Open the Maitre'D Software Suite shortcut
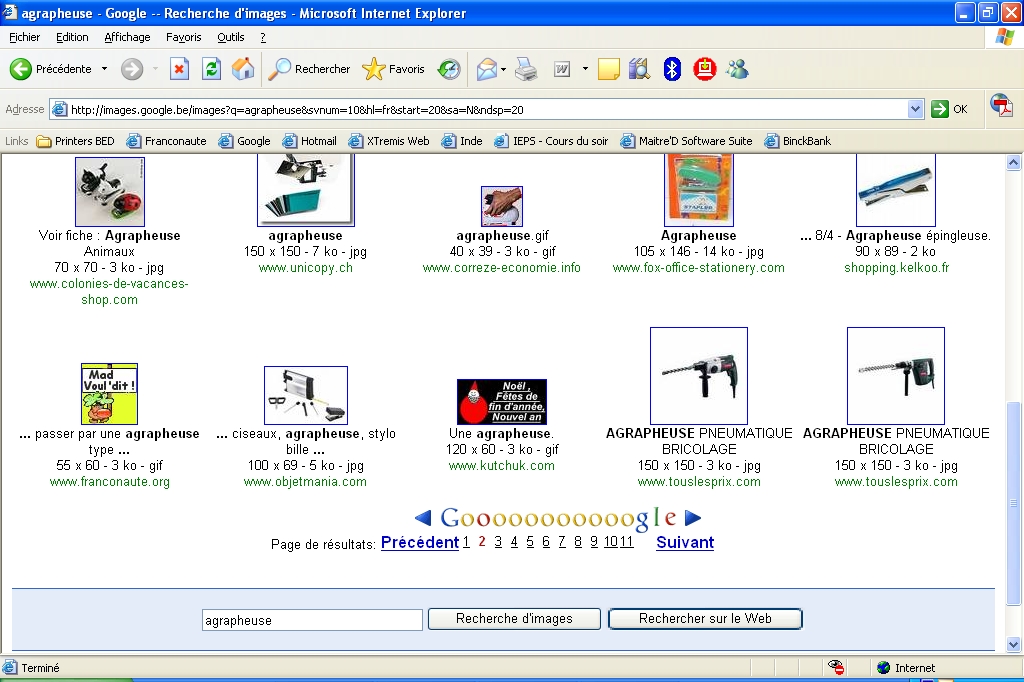This screenshot has height=682, width=1024. (x=686, y=141)
